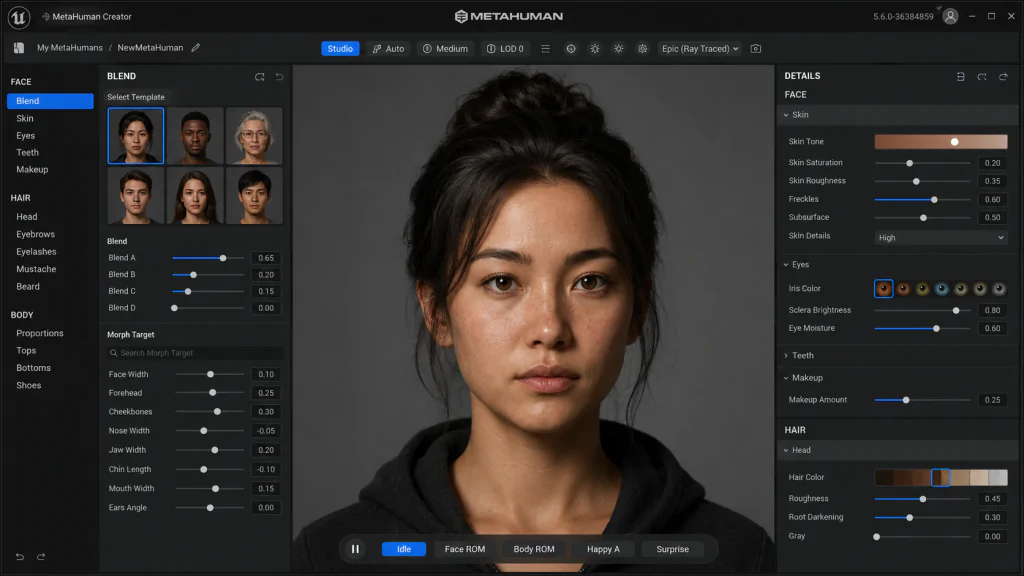
Task: Select the Idle animation option
Action: [404, 549]
